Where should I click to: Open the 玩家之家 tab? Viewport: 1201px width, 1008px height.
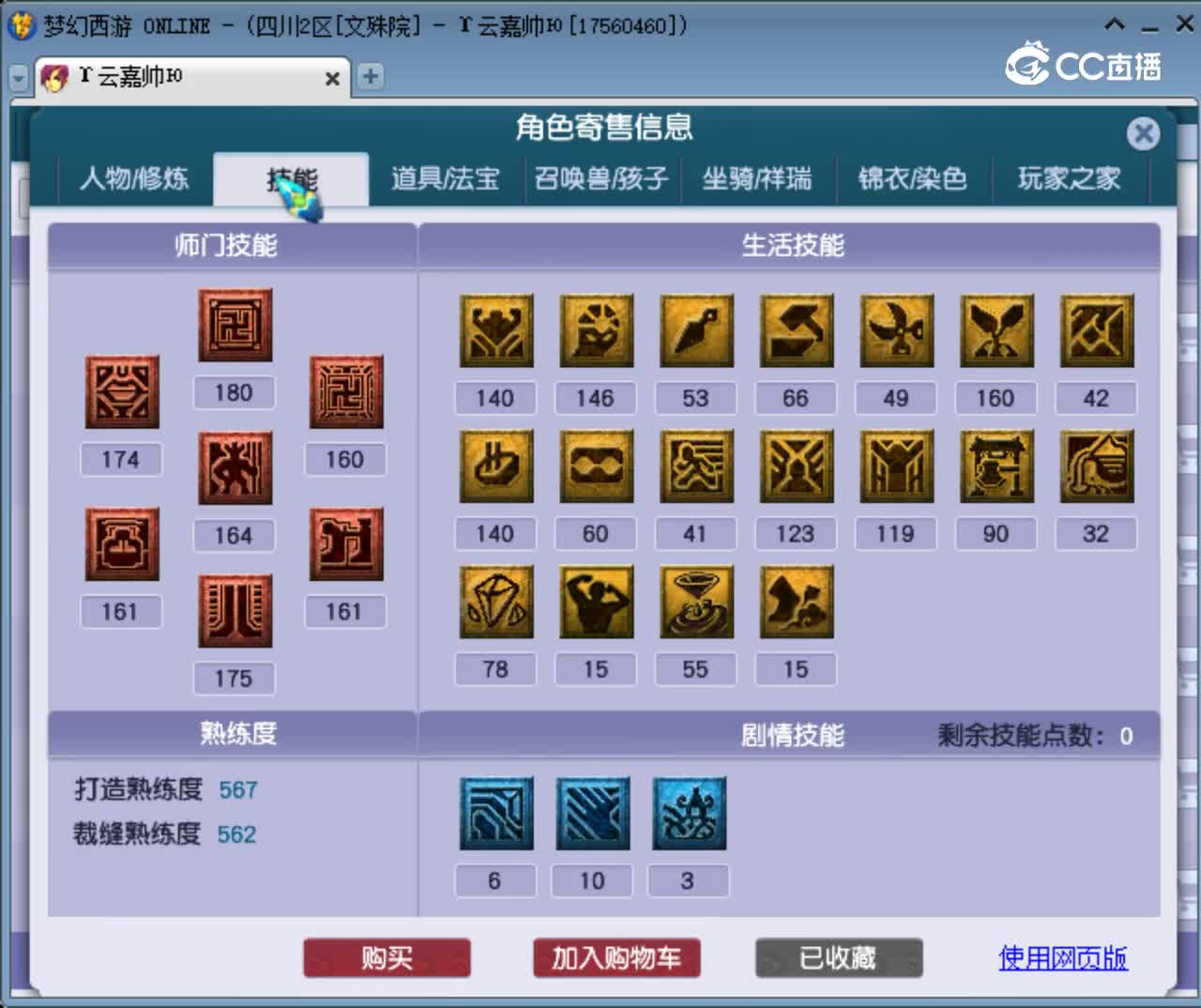pos(1070,178)
